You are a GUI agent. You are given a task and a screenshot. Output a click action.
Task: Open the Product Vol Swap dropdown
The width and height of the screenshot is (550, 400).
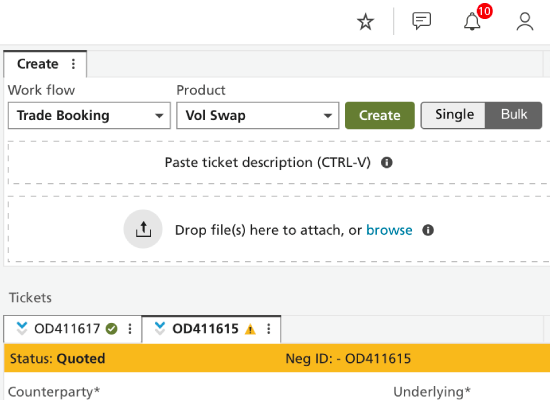click(x=258, y=115)
